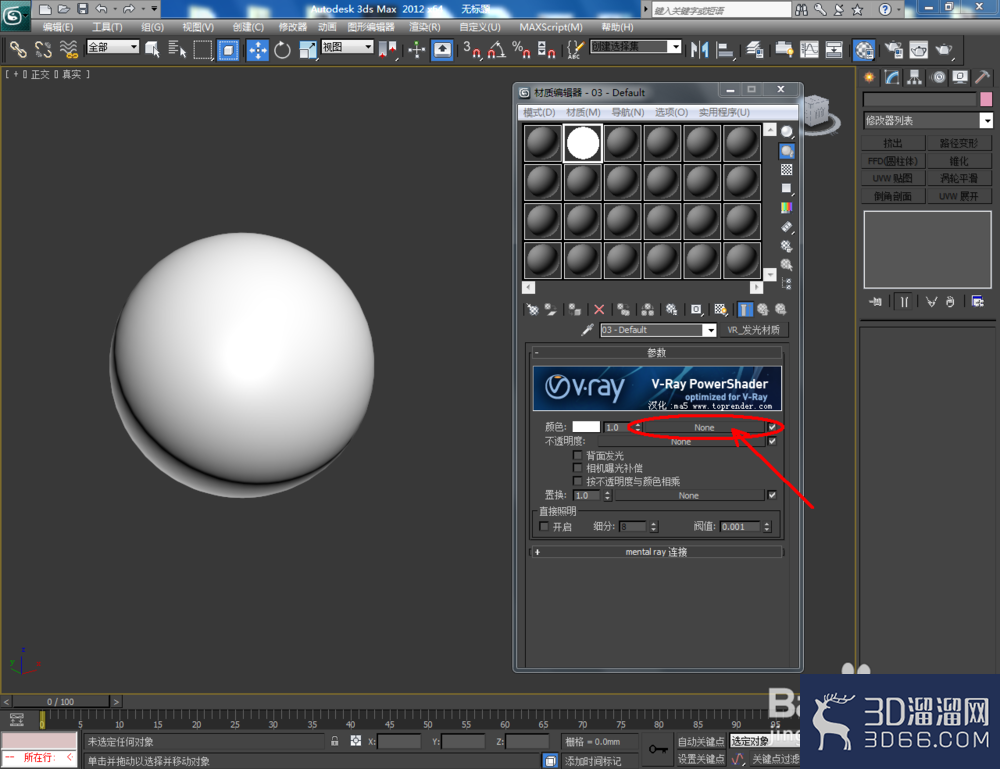Click the white 颜色 color swatch
Viewport: 1000px width, 769px height.
tap(585, 427)
